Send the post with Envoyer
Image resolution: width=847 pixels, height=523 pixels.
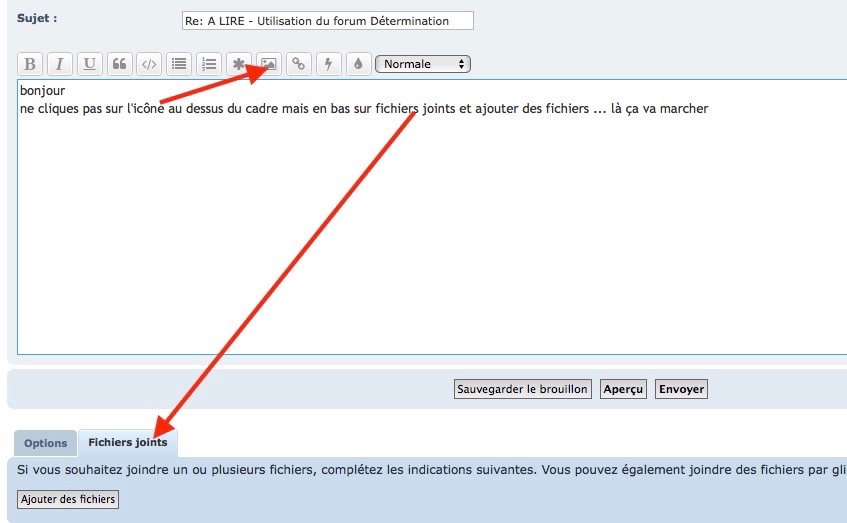[x=681, y=389]
